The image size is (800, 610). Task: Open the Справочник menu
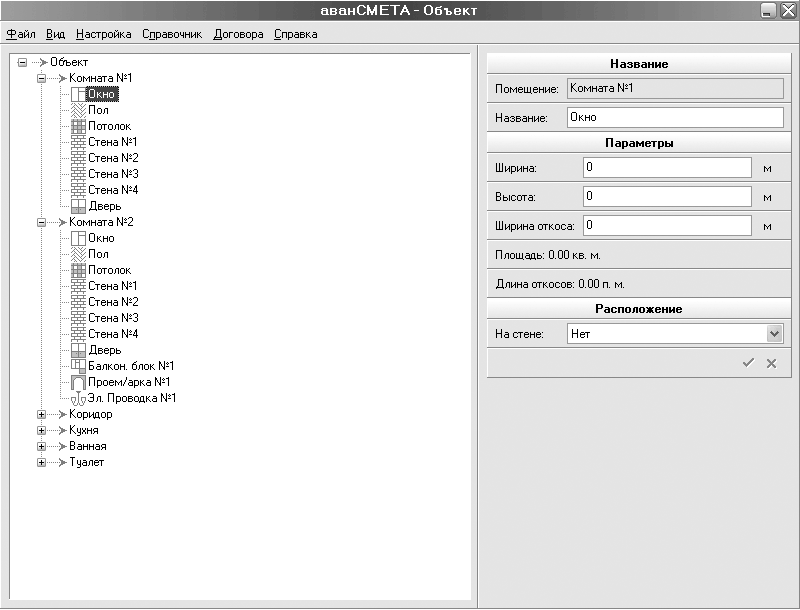[x=172, y=34]
